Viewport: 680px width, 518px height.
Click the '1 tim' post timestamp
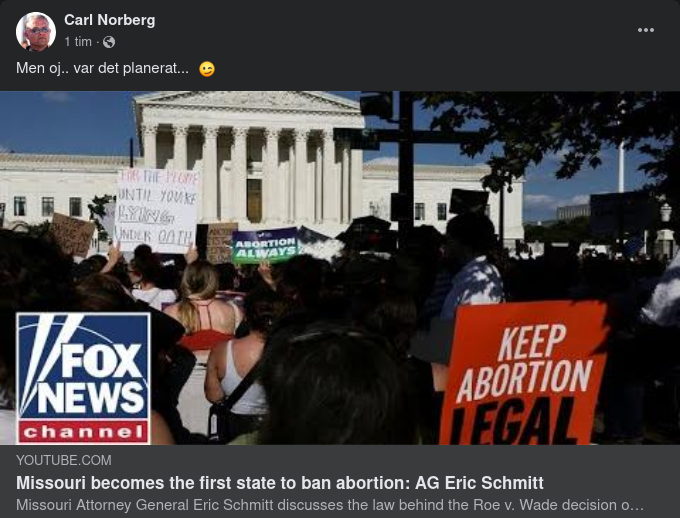78,42
